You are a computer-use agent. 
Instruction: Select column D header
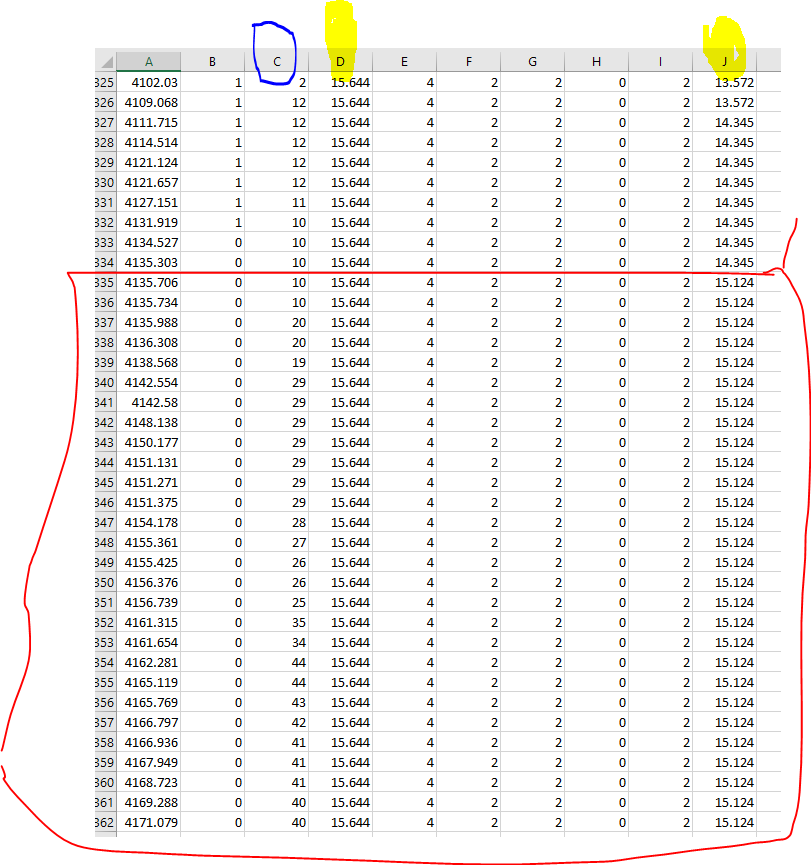[340, 62]
